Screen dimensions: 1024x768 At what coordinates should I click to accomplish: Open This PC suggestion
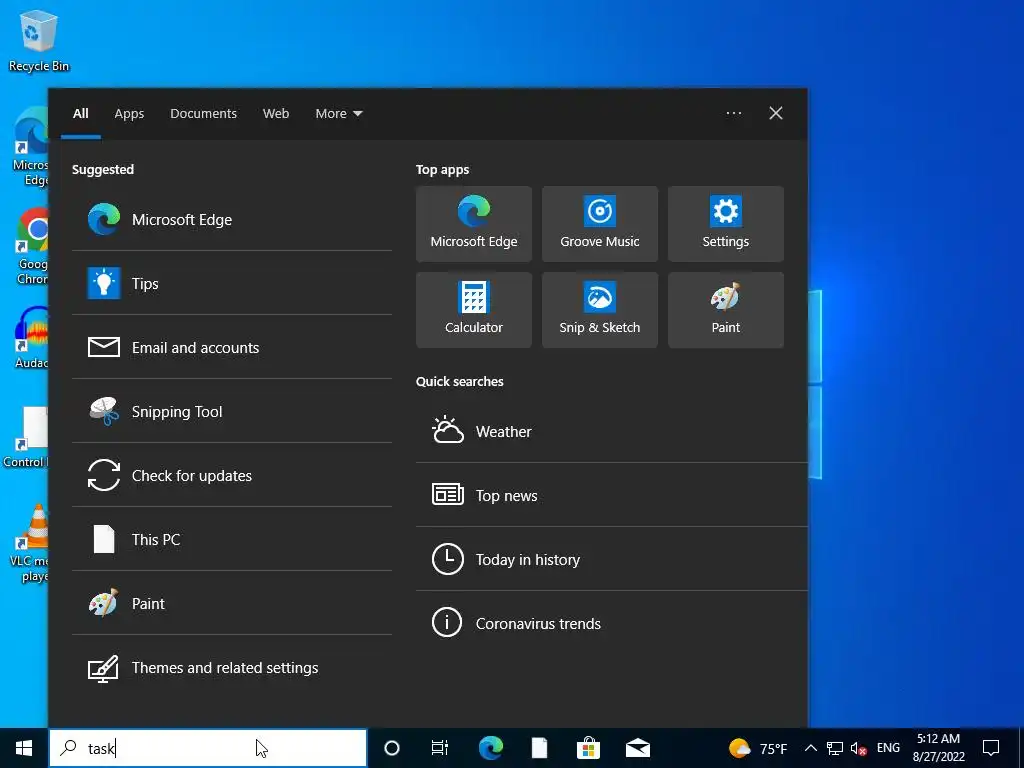coord(231,539)
